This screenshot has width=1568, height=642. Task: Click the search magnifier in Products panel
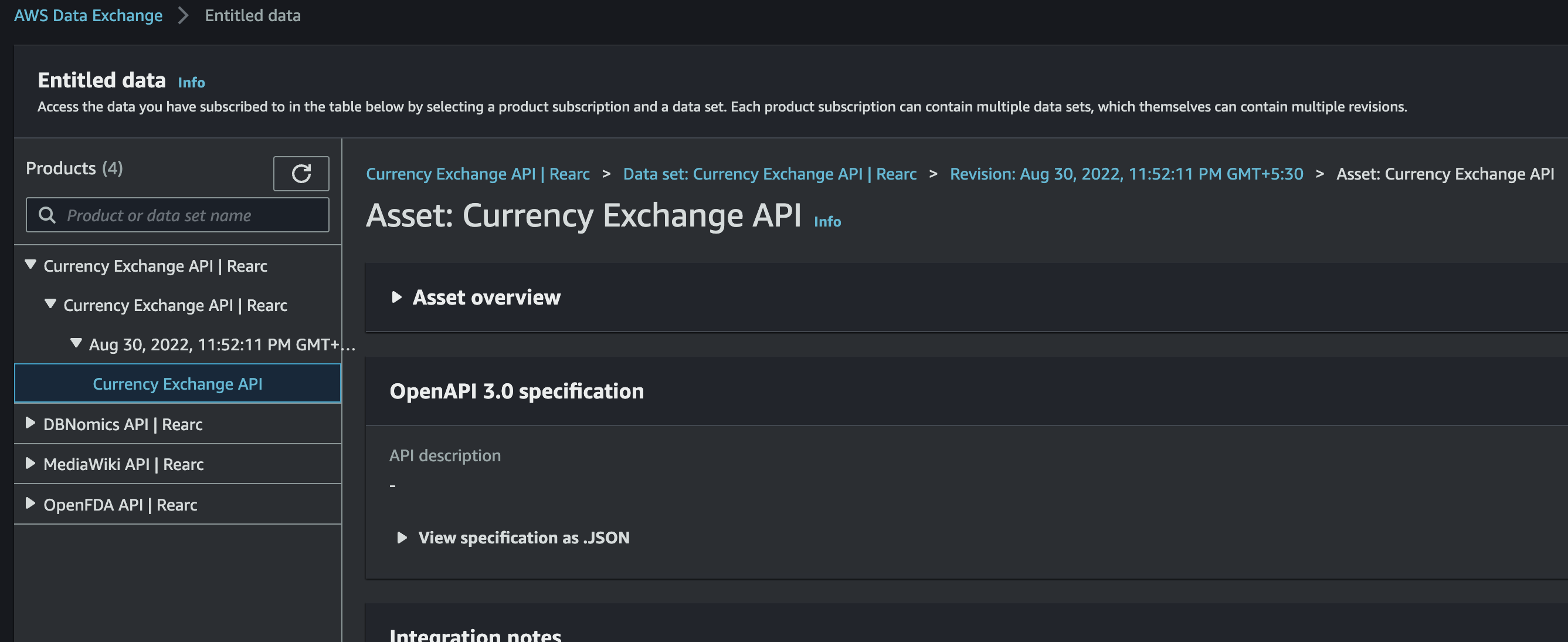pyautogui.click(x=47, y=214)
